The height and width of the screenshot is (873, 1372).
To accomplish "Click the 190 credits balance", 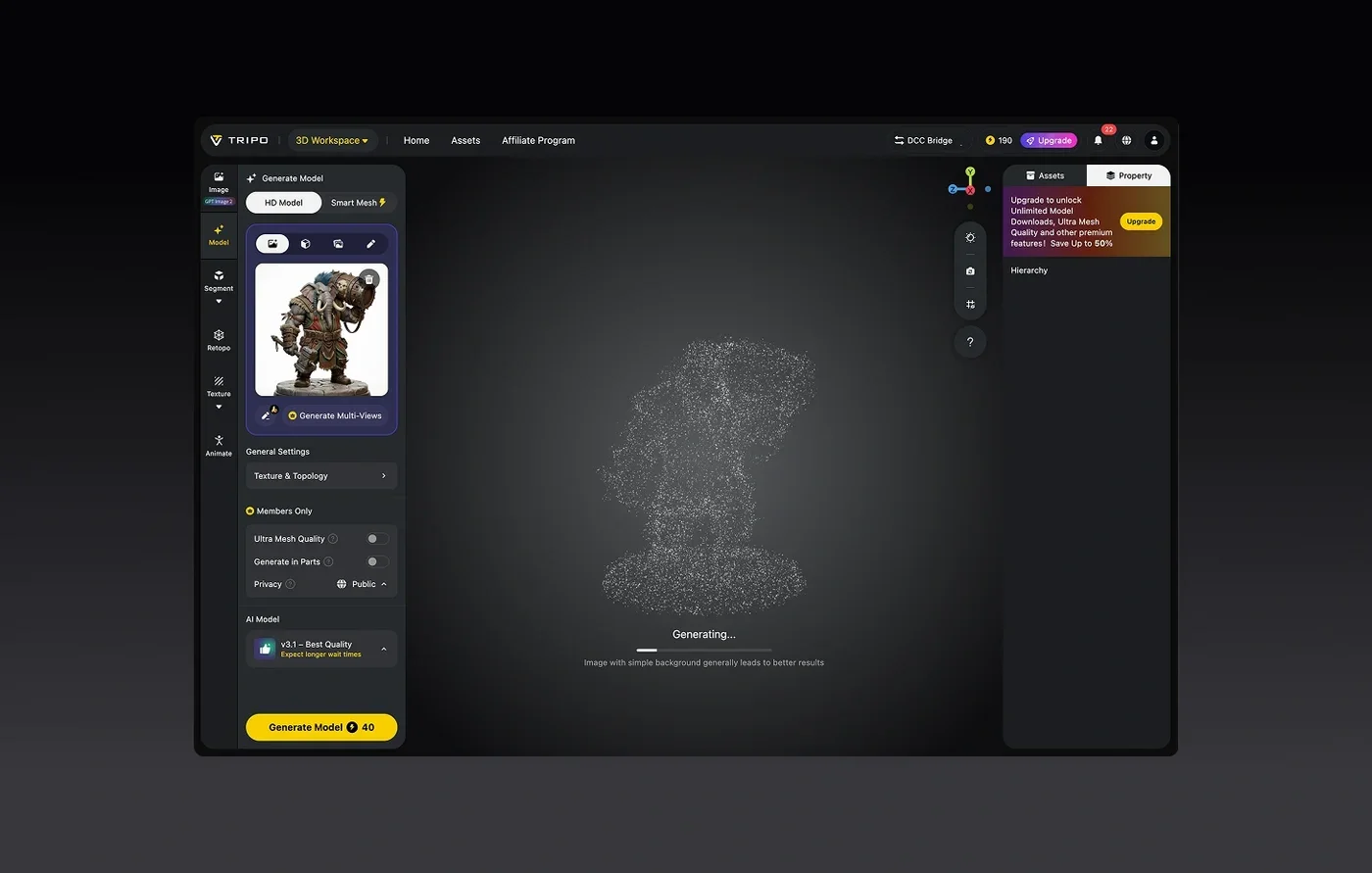I will coord(999,140).
